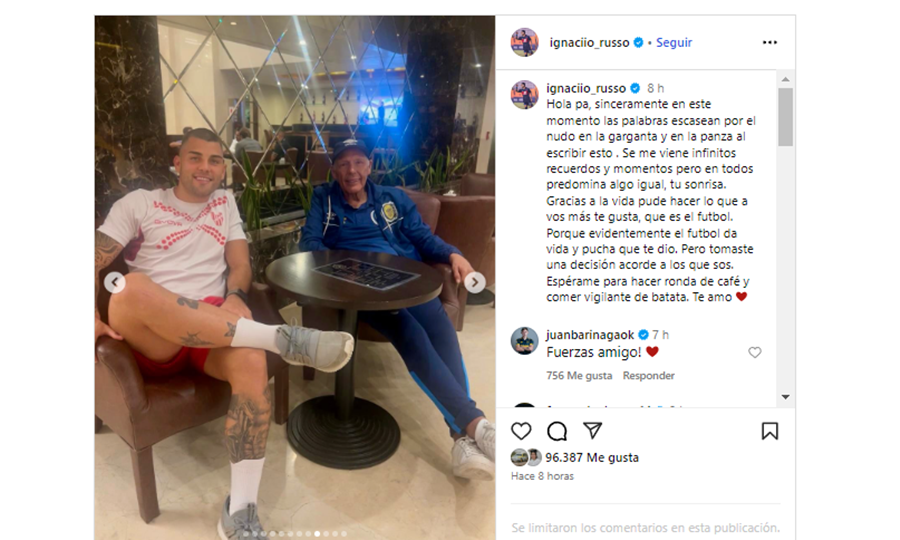Open comments using the speech bubble icon
The image size is (900, 540).
coord(557,431)
